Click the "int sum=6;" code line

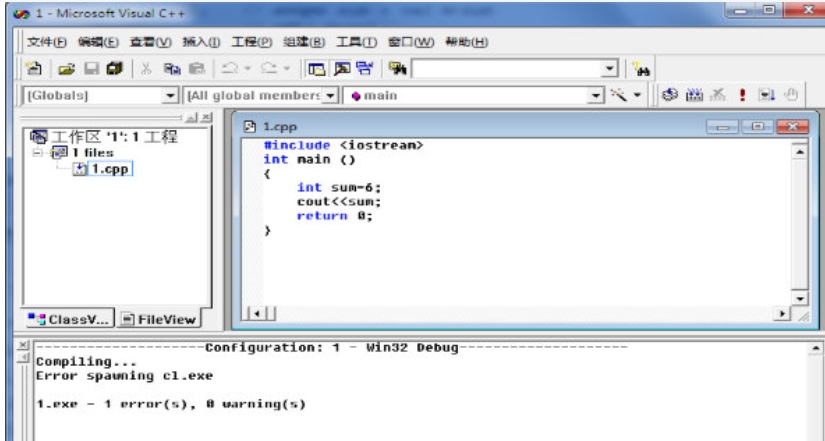(338, 187)
